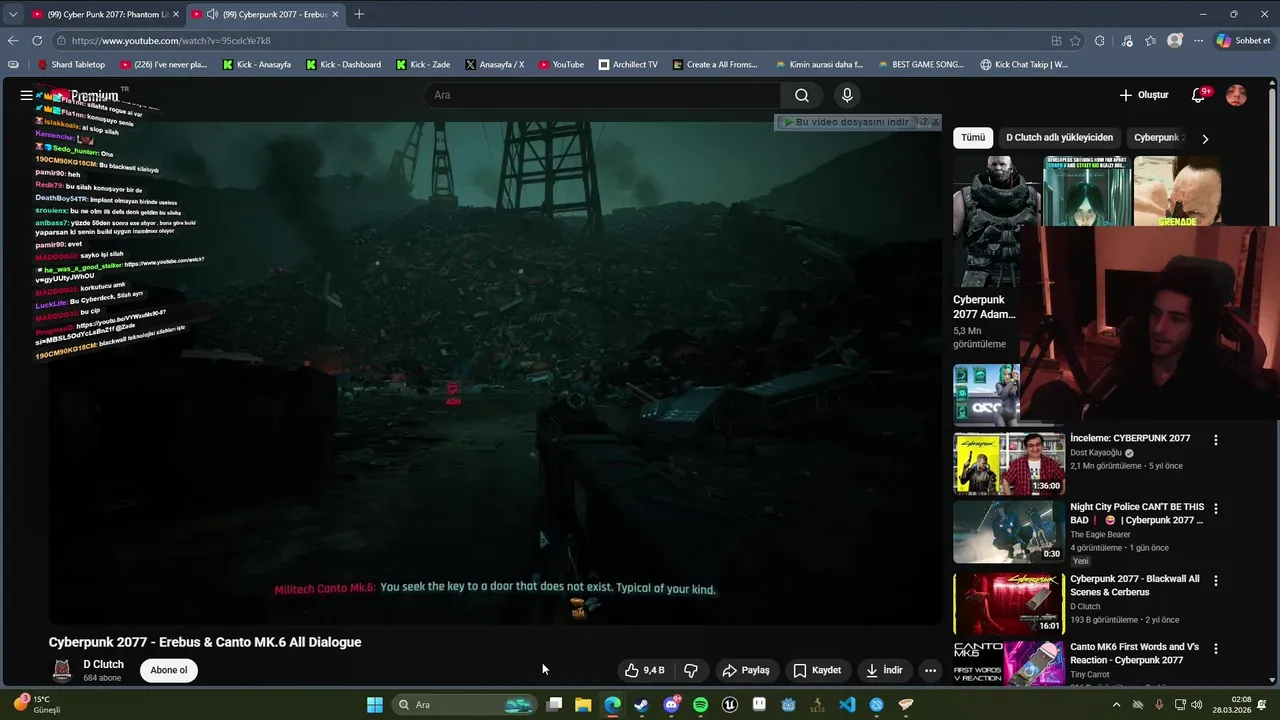The height and width of the screenshot is (720, 1280).
Task: Mute the Cyberpunk 2077 - Erebus tab audio
Action: 212,14
